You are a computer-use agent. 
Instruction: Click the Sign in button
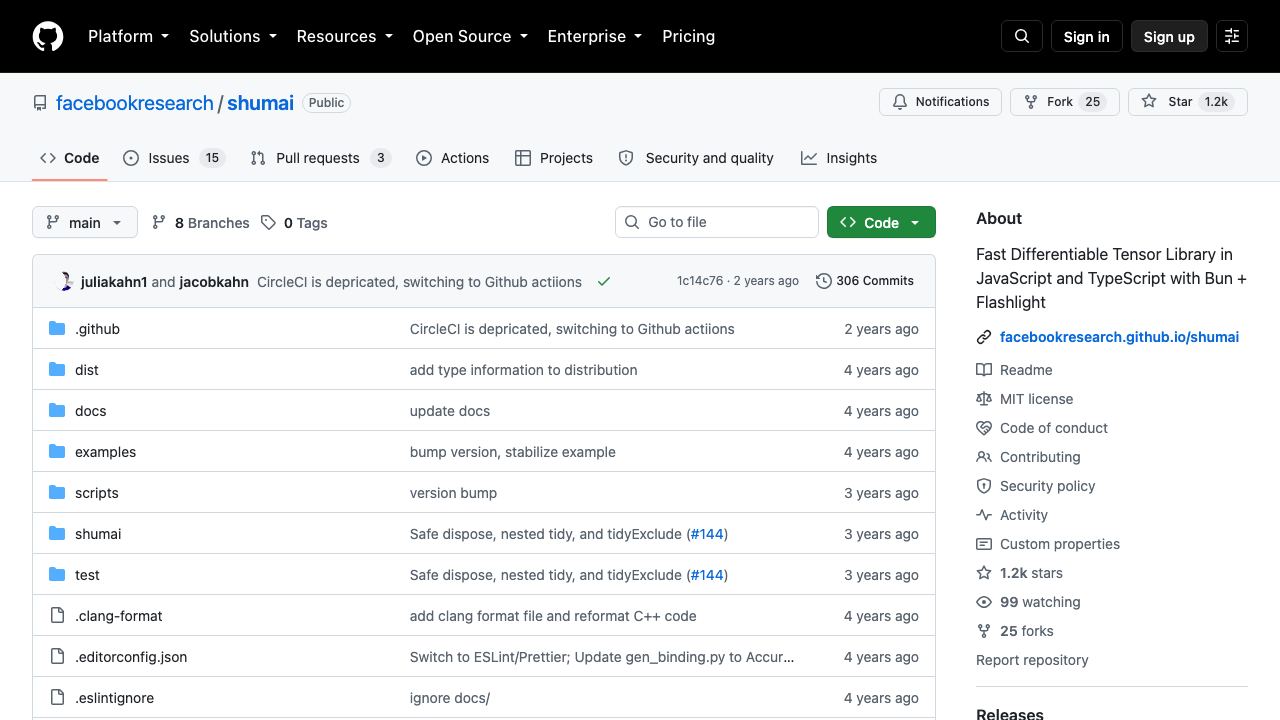click(1086, 36)
